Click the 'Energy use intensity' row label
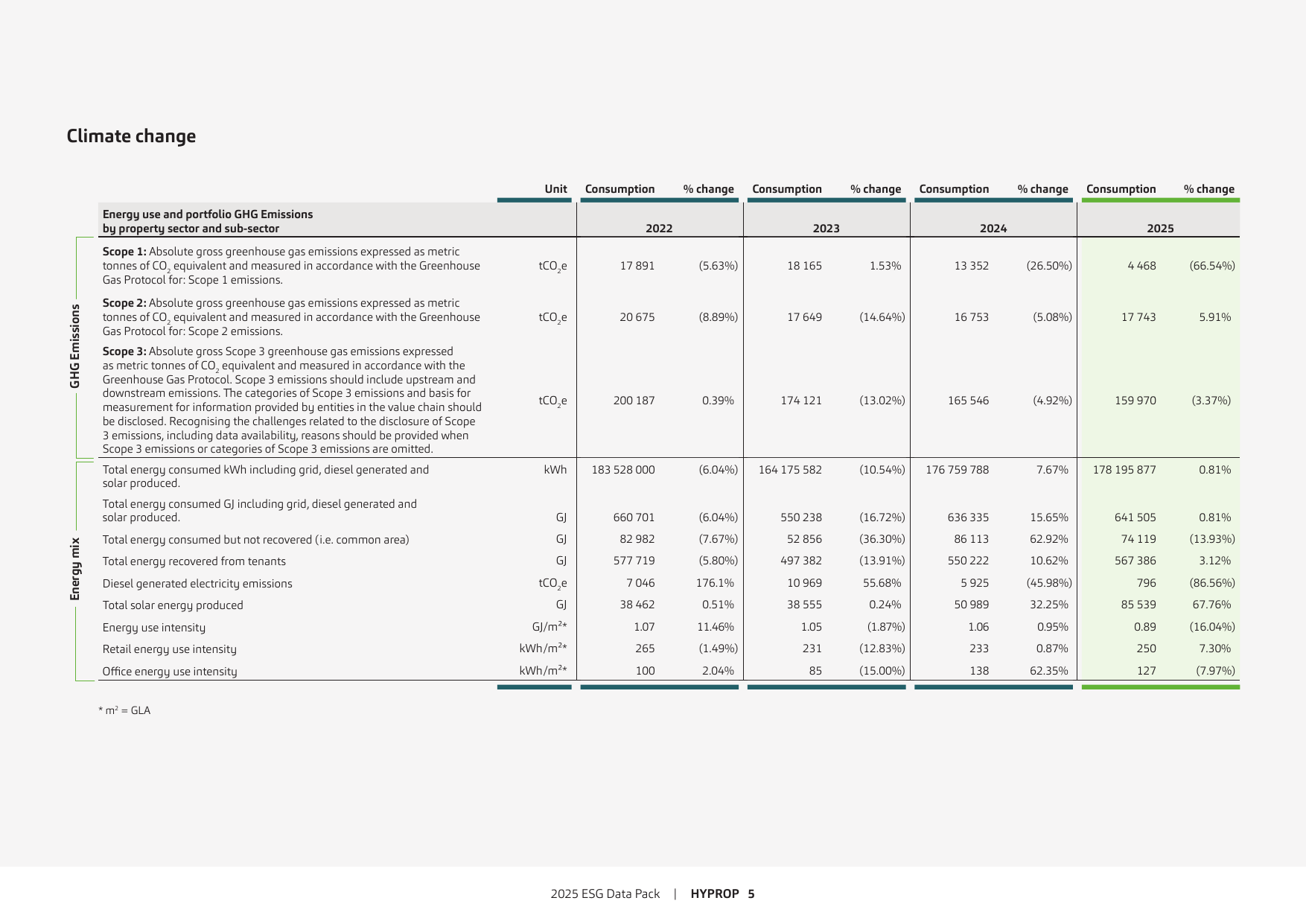Image resolution: width=1306 pixels, height=924 pixels. [153, 628]
